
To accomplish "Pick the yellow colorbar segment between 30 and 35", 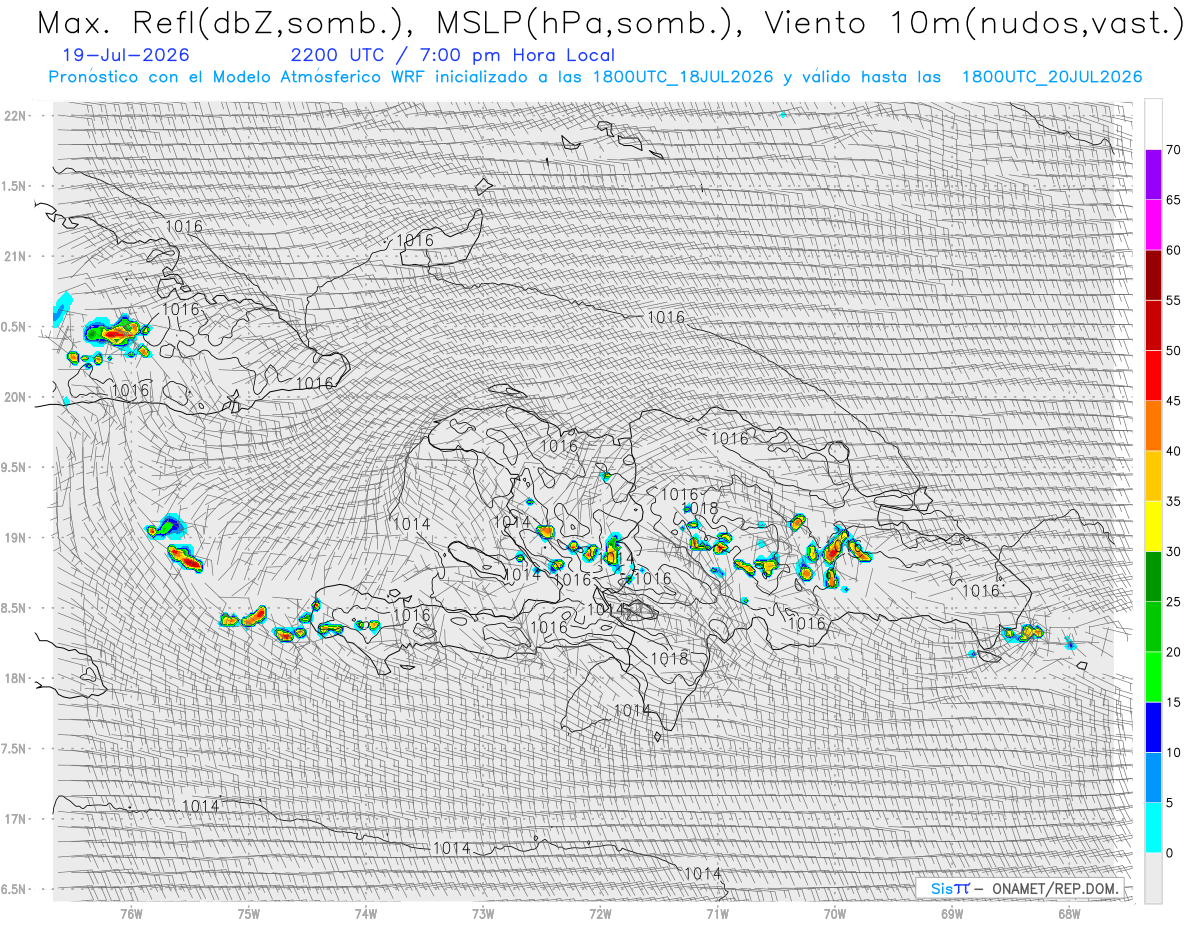I will 1153,526.
